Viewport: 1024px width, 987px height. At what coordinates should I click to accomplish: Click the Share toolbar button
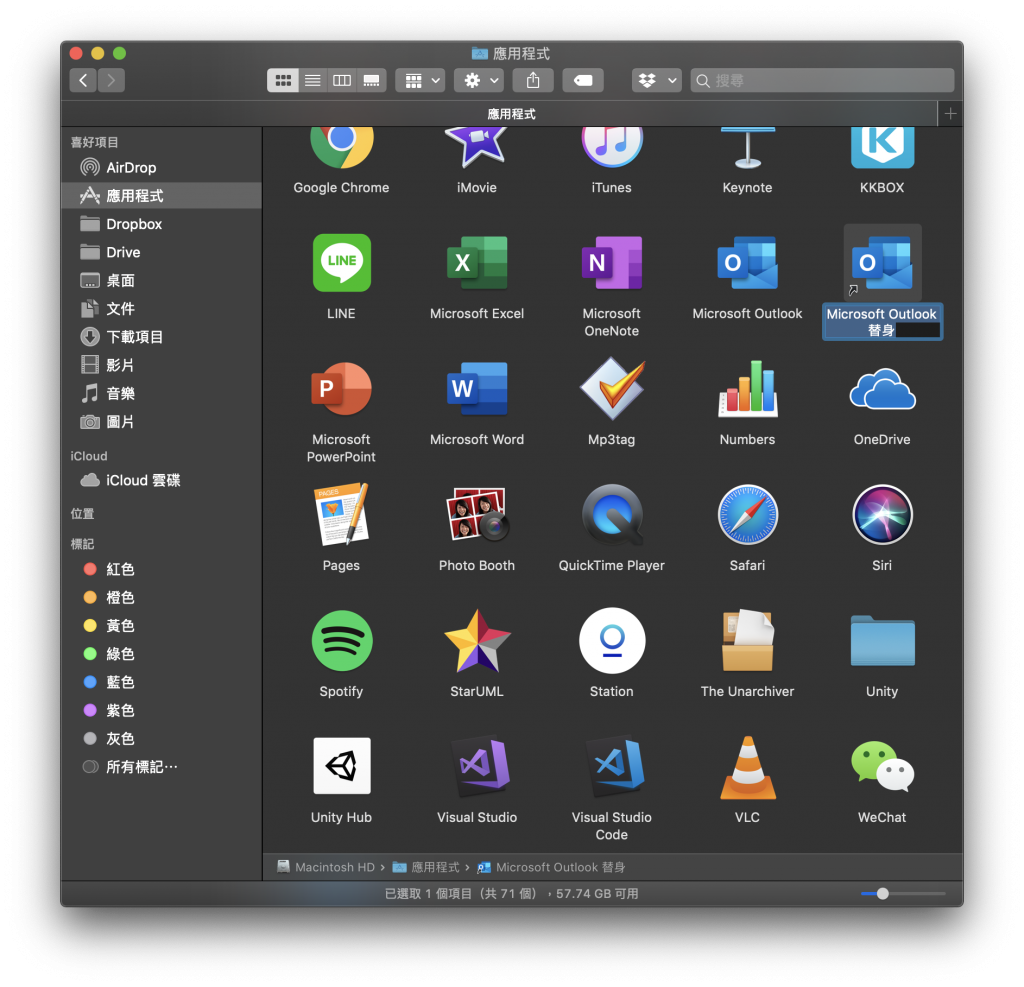click(533, 80)
